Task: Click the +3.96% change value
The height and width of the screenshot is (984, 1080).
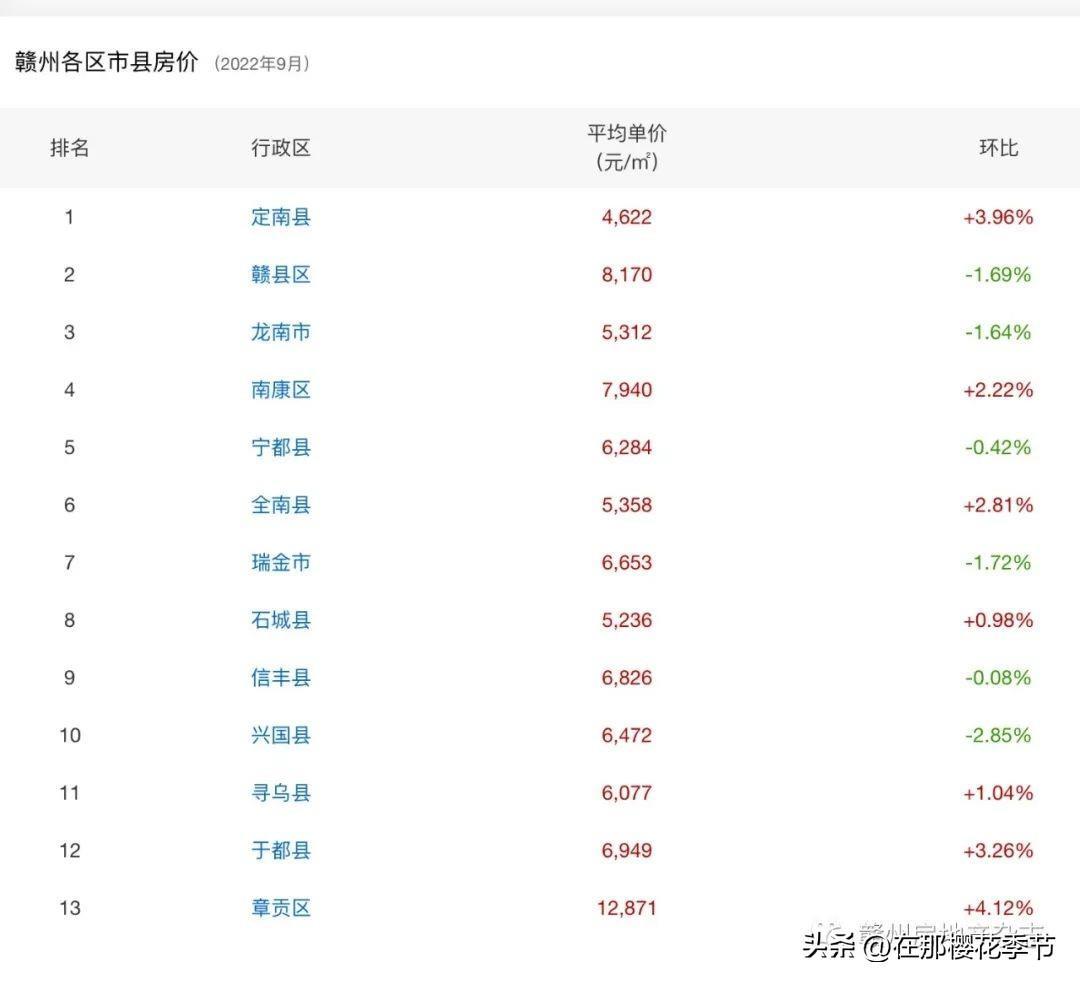Action: [997, 217]
